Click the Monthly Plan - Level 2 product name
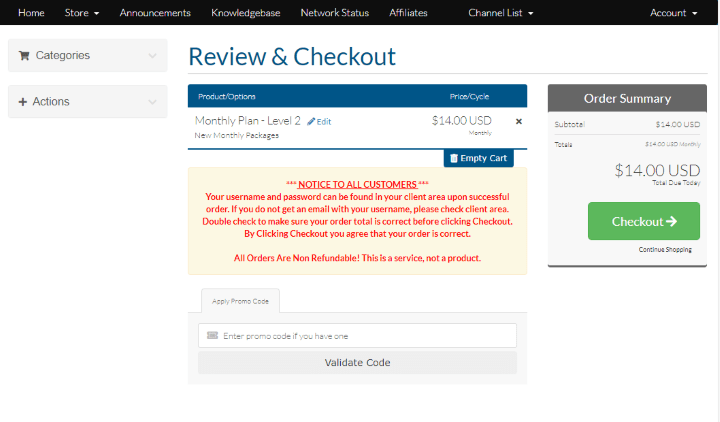 [248, 121]
